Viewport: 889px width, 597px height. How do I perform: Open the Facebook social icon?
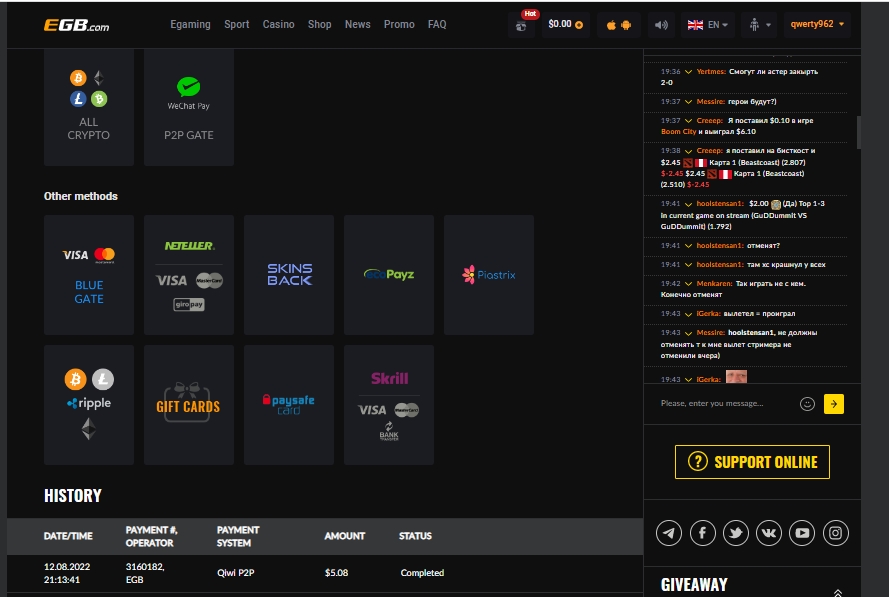[702, 533]
